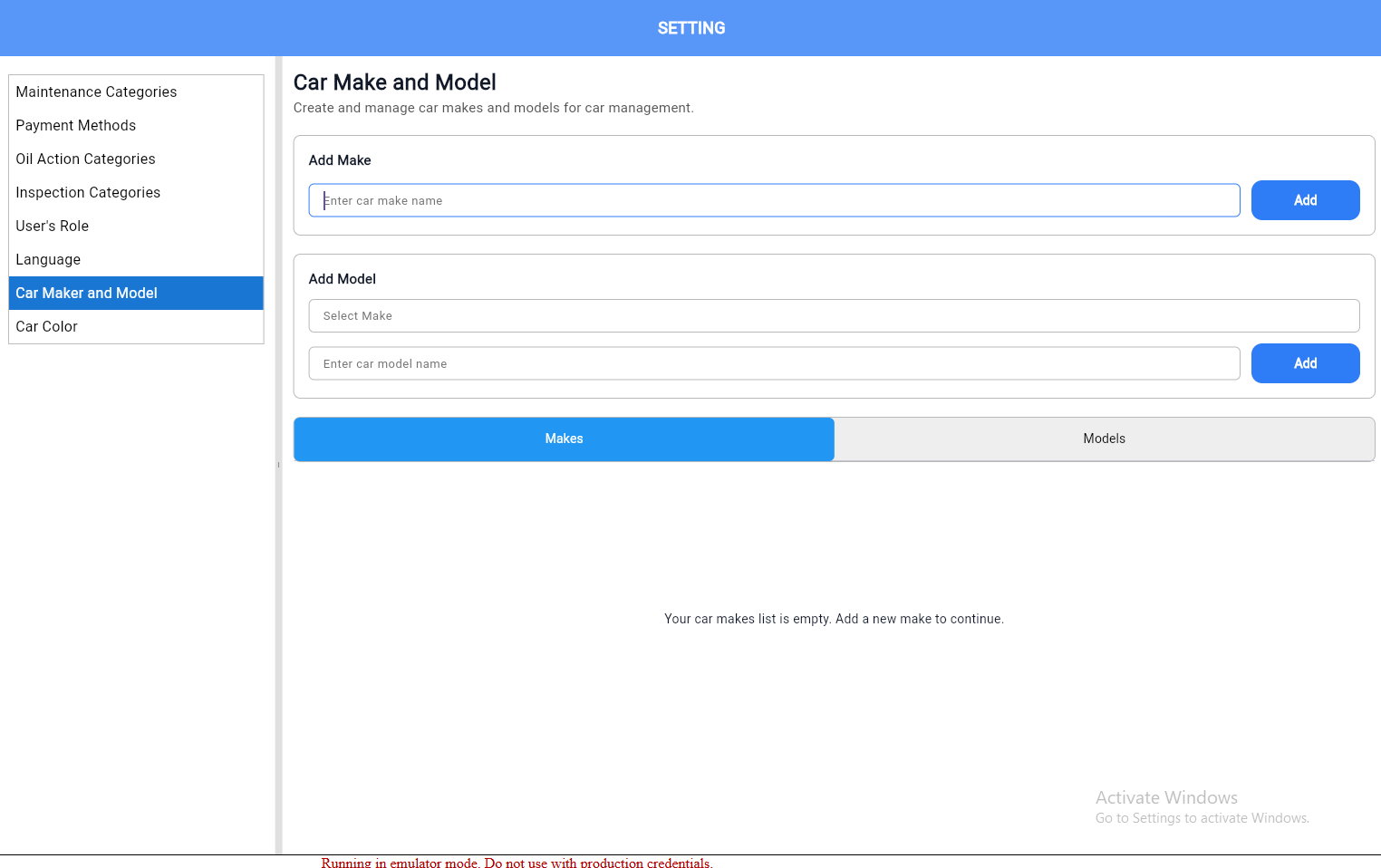The image size is (1381, 868).
Task: Focus the Enter car make name field
Action: point(774,200)
